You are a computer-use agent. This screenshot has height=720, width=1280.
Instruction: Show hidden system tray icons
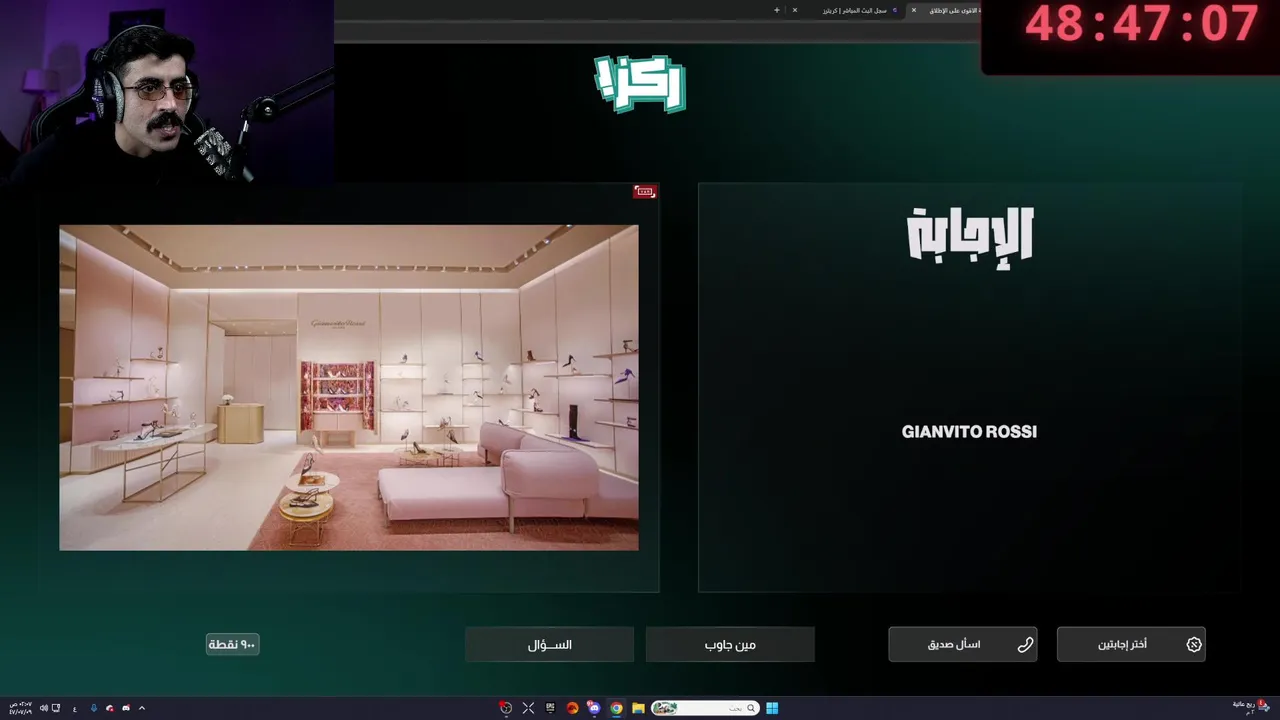(x=142, y=708)
